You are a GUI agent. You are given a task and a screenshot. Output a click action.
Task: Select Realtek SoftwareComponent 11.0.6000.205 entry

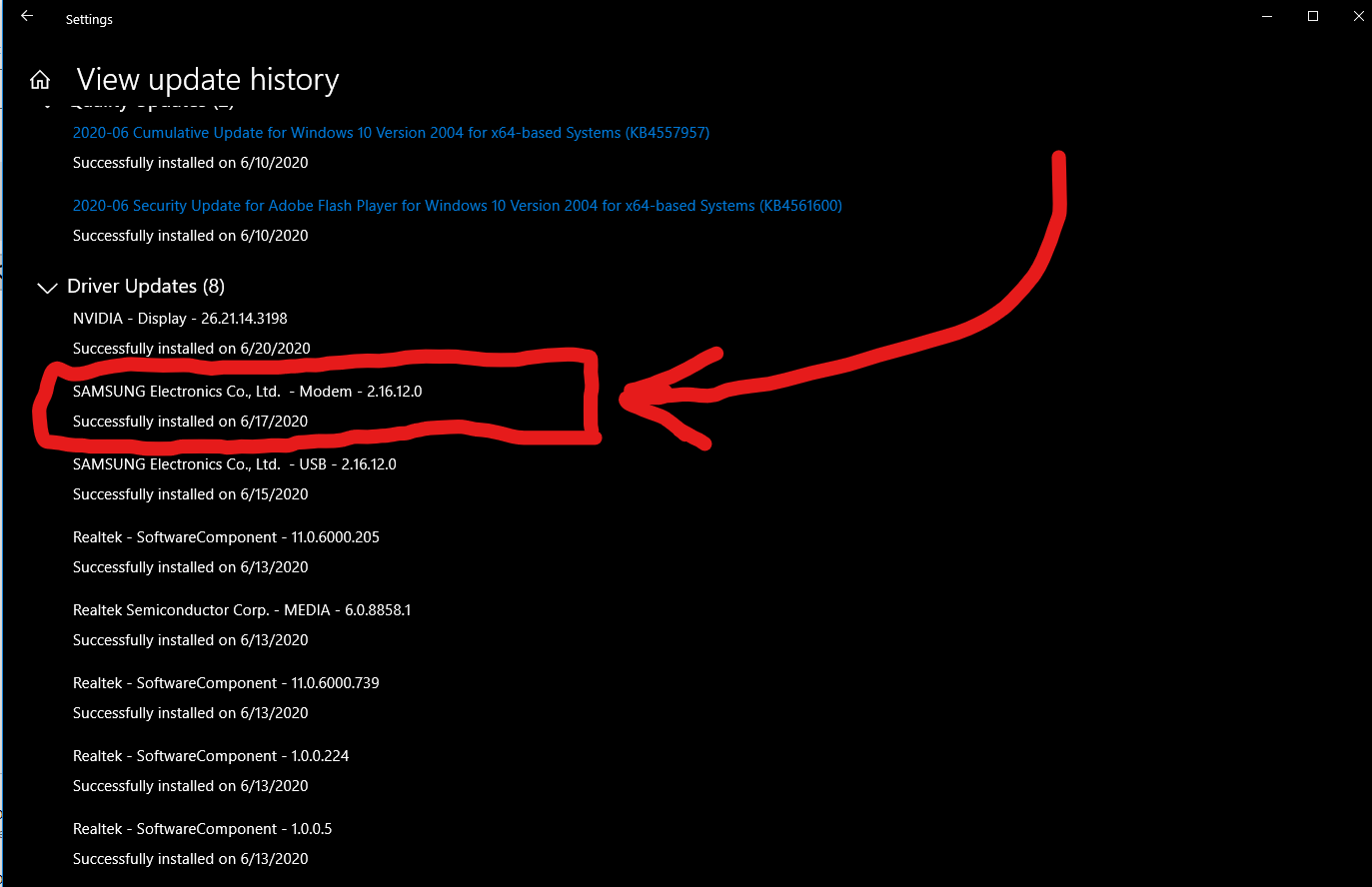pos(226,537)
